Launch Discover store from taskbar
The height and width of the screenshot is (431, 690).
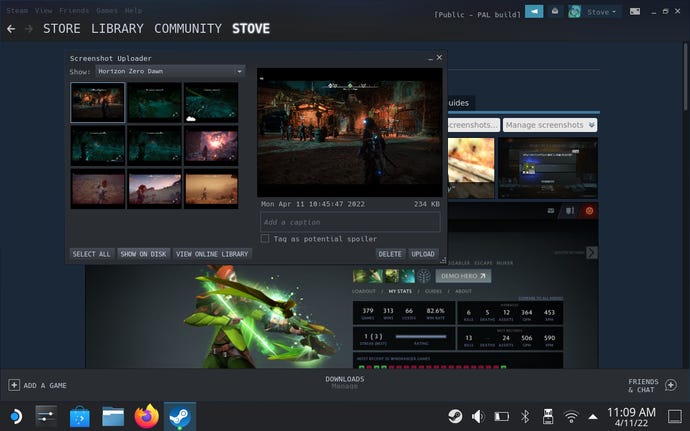tap(80, 416)
